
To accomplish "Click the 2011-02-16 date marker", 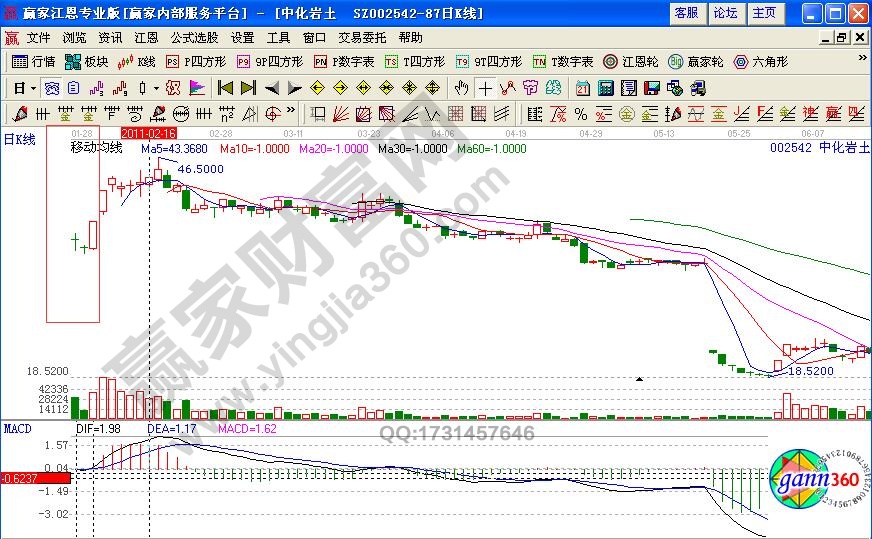I will click(149, 132).
